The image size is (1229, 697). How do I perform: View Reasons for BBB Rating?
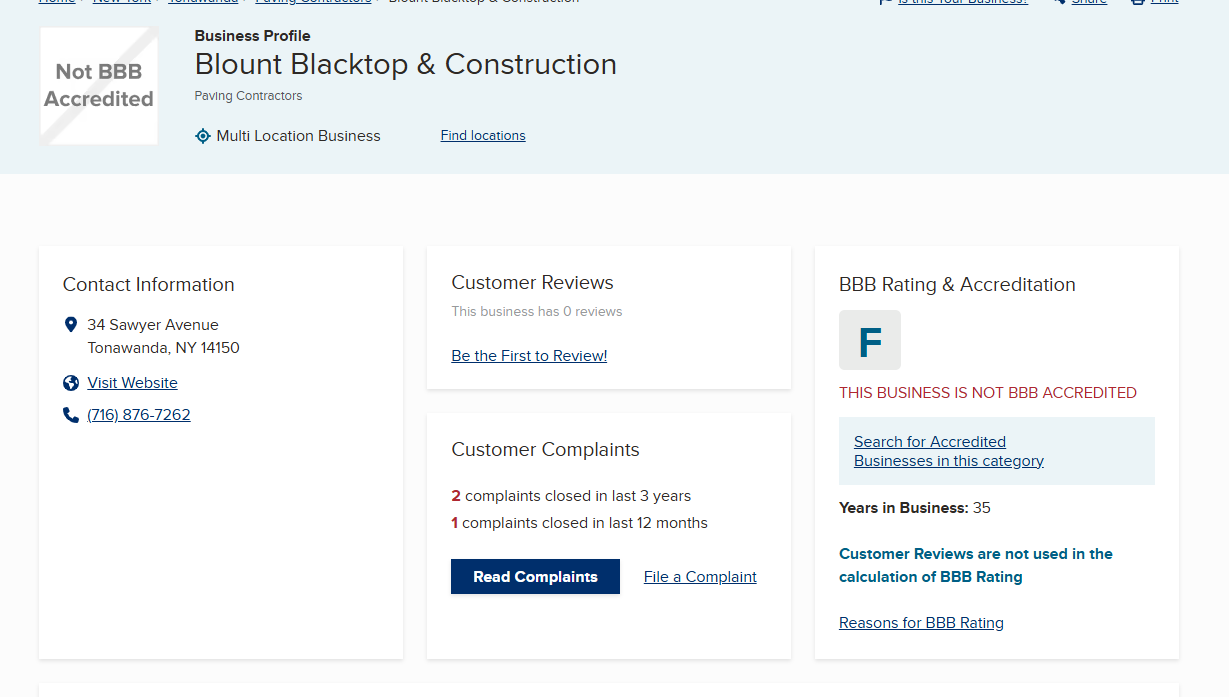point(921,623)
